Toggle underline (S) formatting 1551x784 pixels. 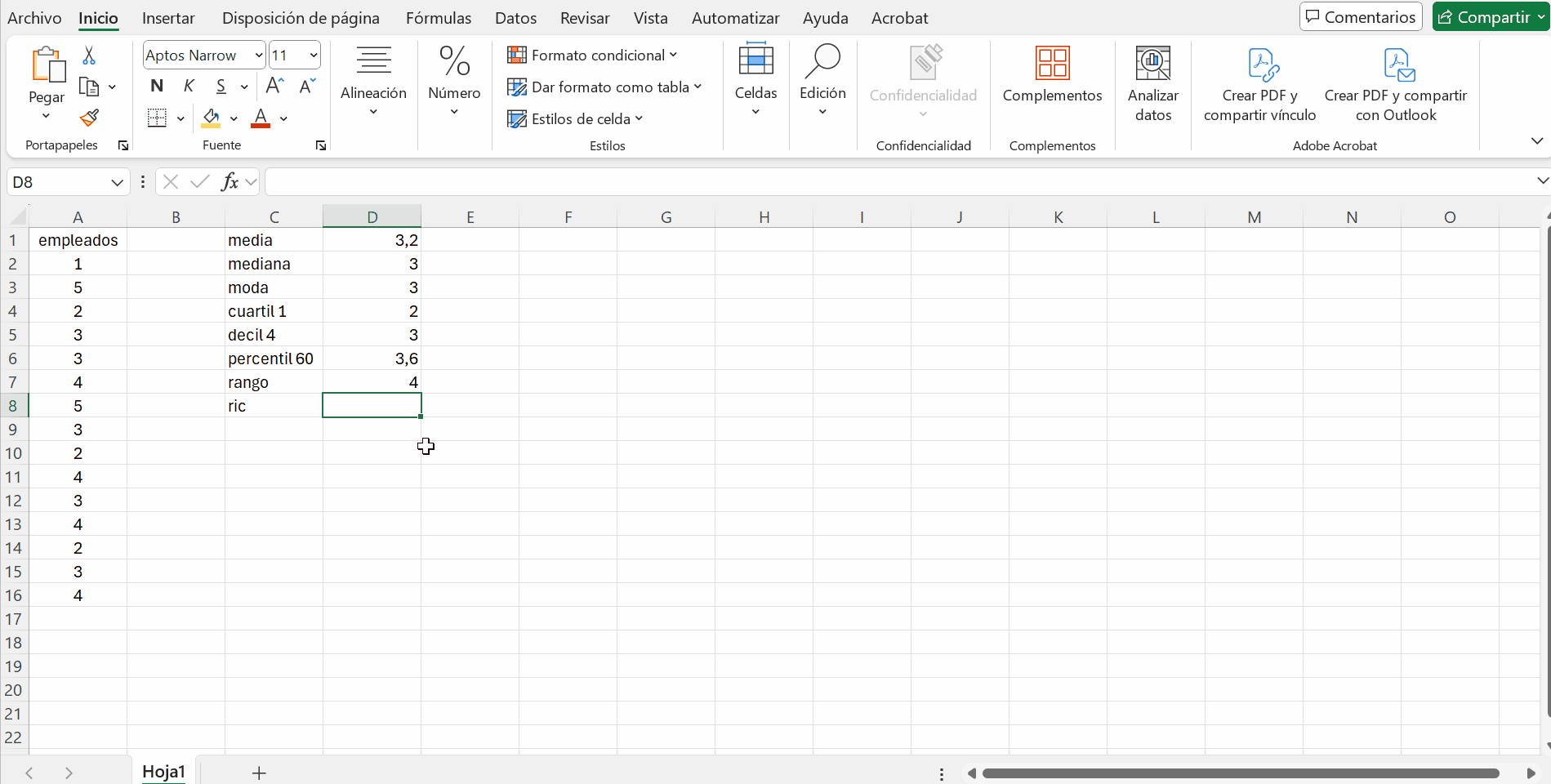(221, 86)
